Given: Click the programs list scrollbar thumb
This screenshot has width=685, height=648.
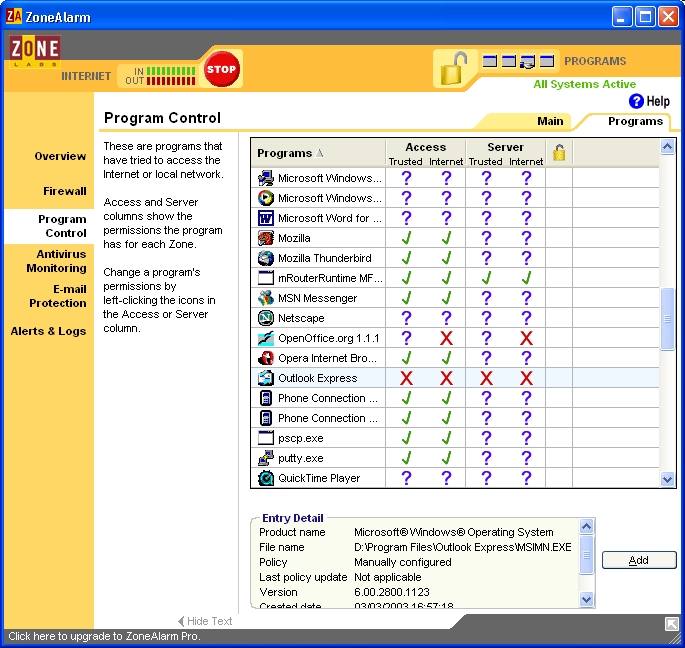Looking at the screenshot, I should [x=667, y=319].
